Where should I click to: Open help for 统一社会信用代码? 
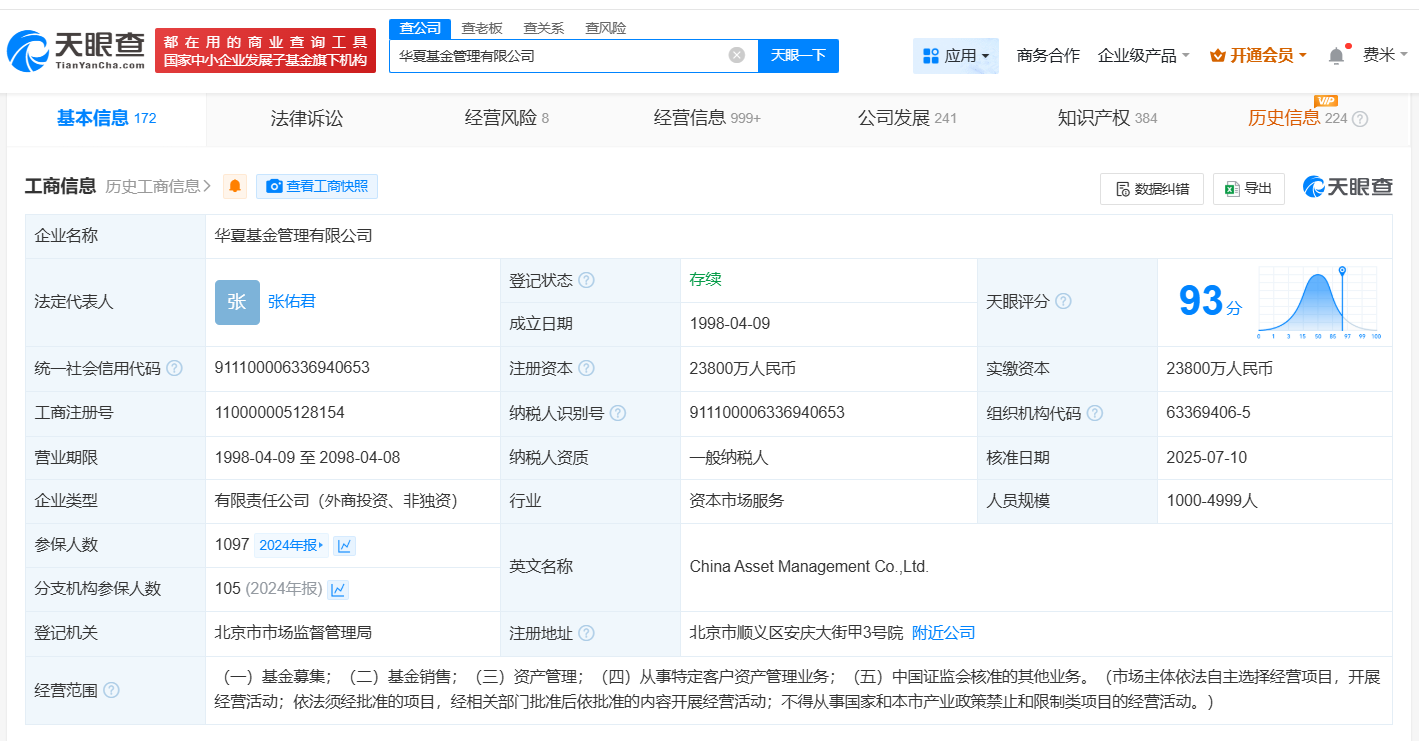pos(175,368)
